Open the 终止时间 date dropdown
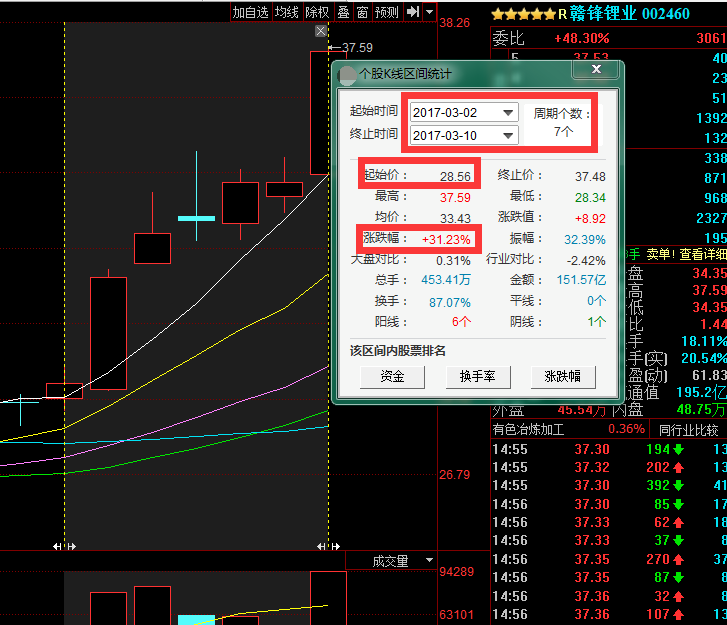The image size is (727, 625). 508,135
